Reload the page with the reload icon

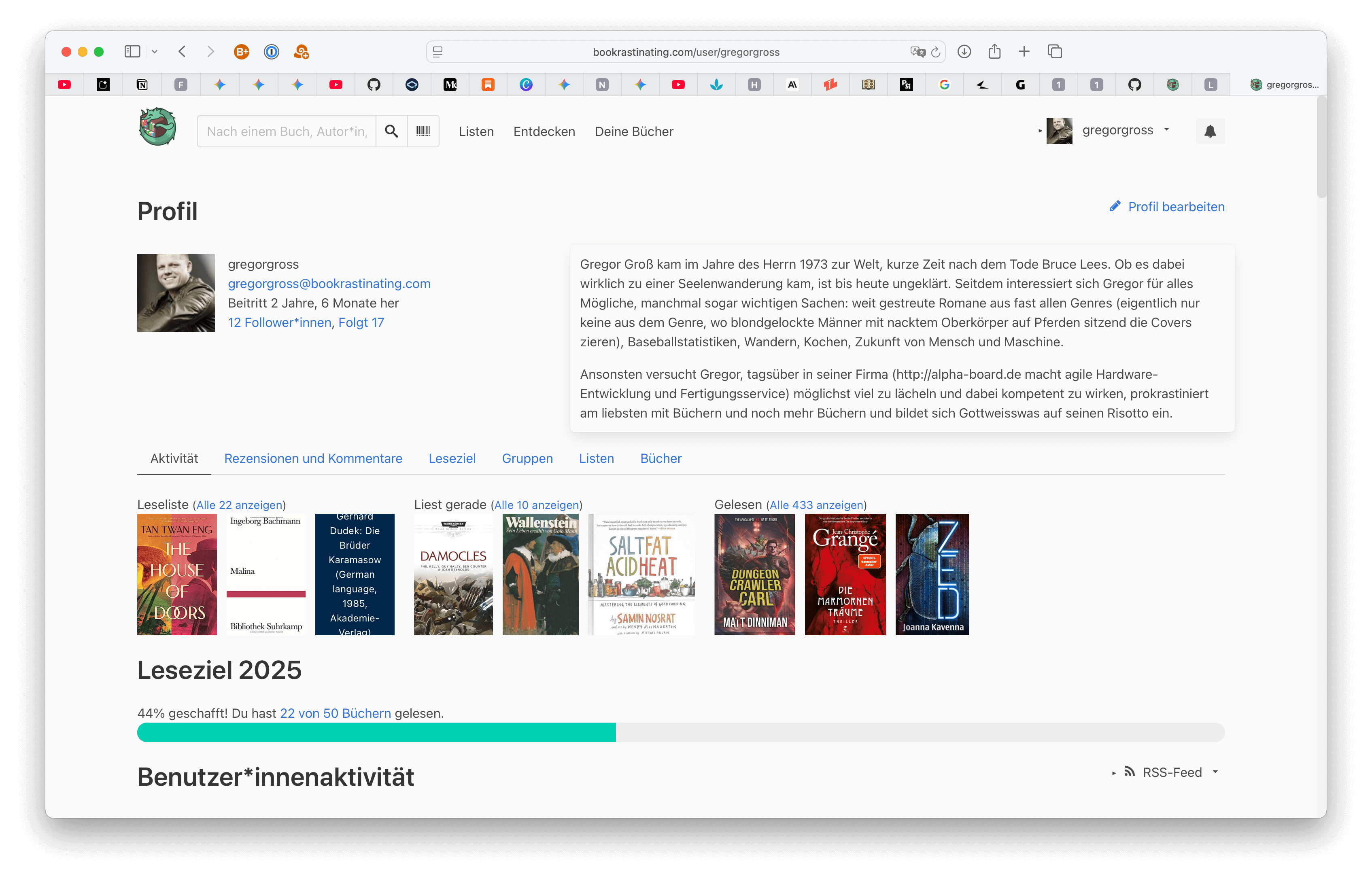[x=936, y=52]
